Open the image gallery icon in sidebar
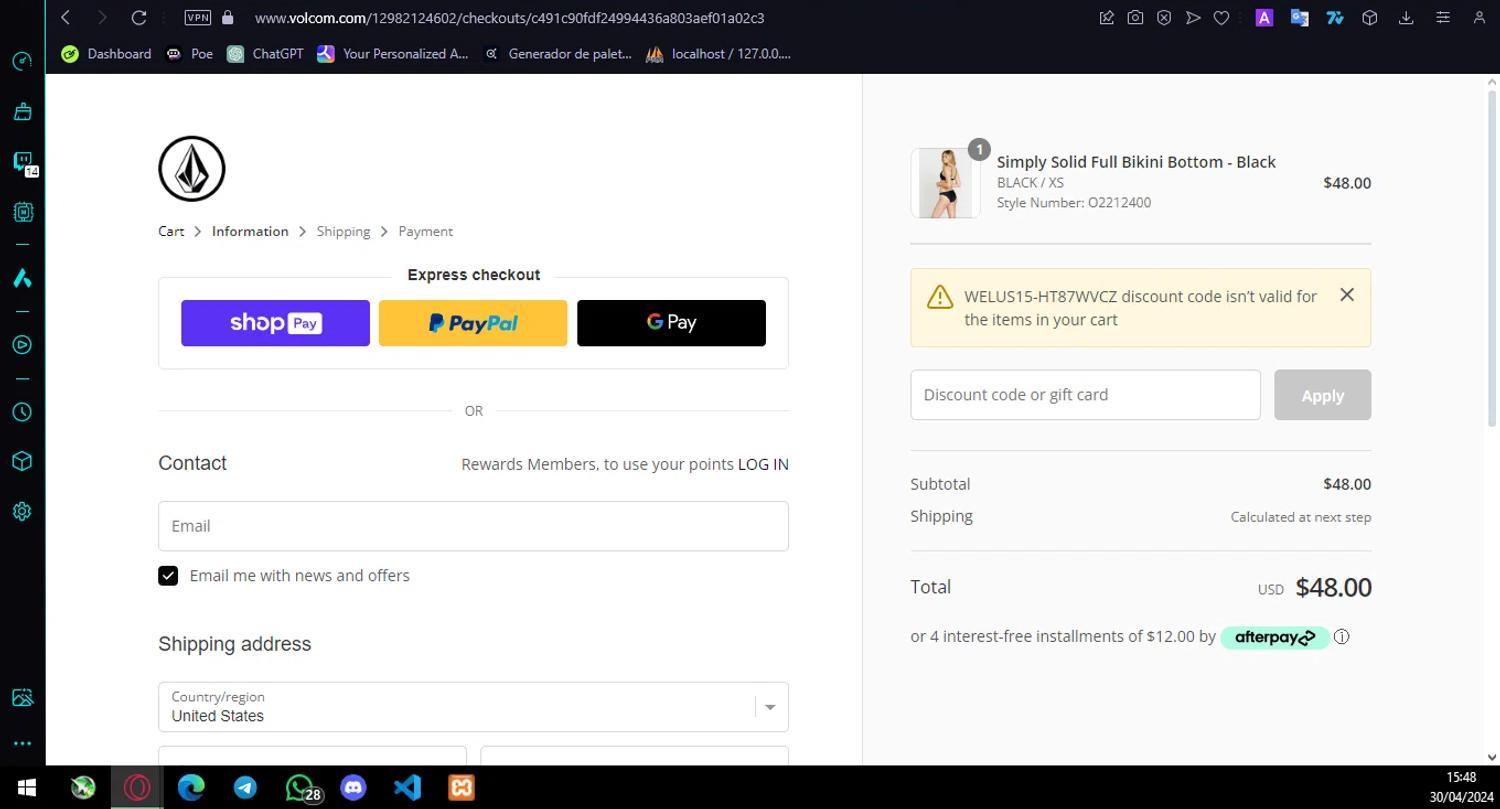The height and width of the screenshot is (809, 1500). tap(22, 697)
